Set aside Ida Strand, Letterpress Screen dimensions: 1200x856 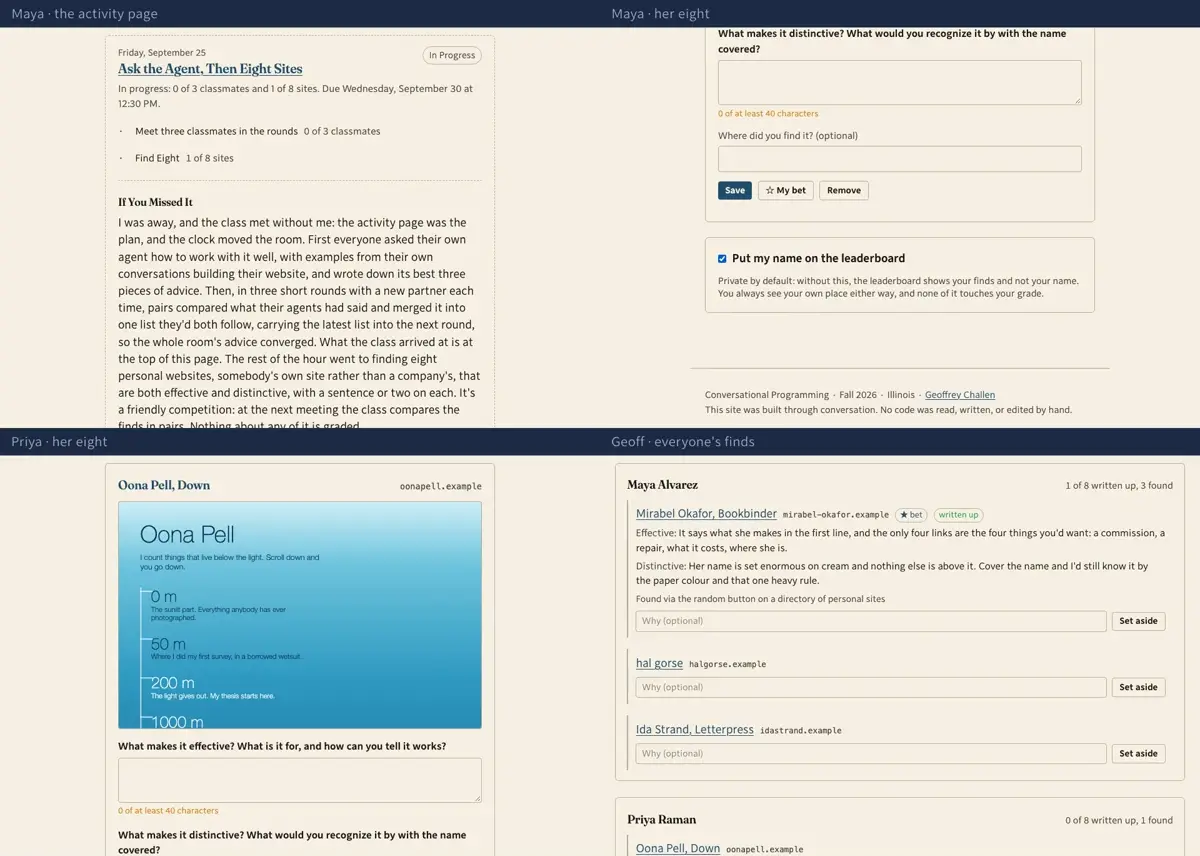point(1138,754)
